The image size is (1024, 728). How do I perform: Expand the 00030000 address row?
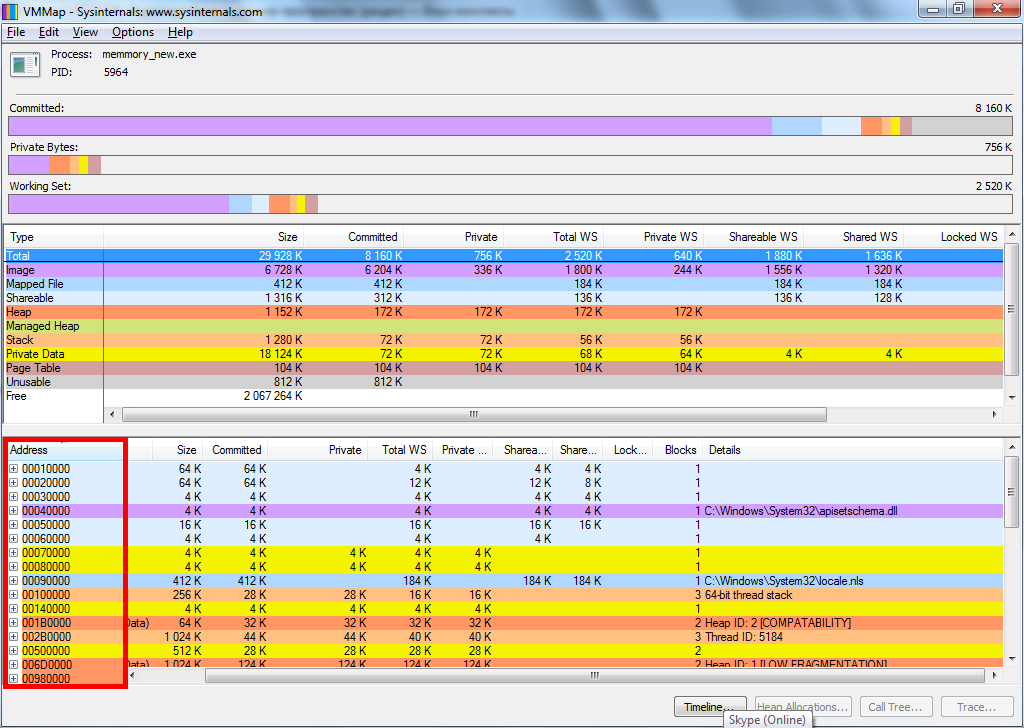[x=13, y=497]
